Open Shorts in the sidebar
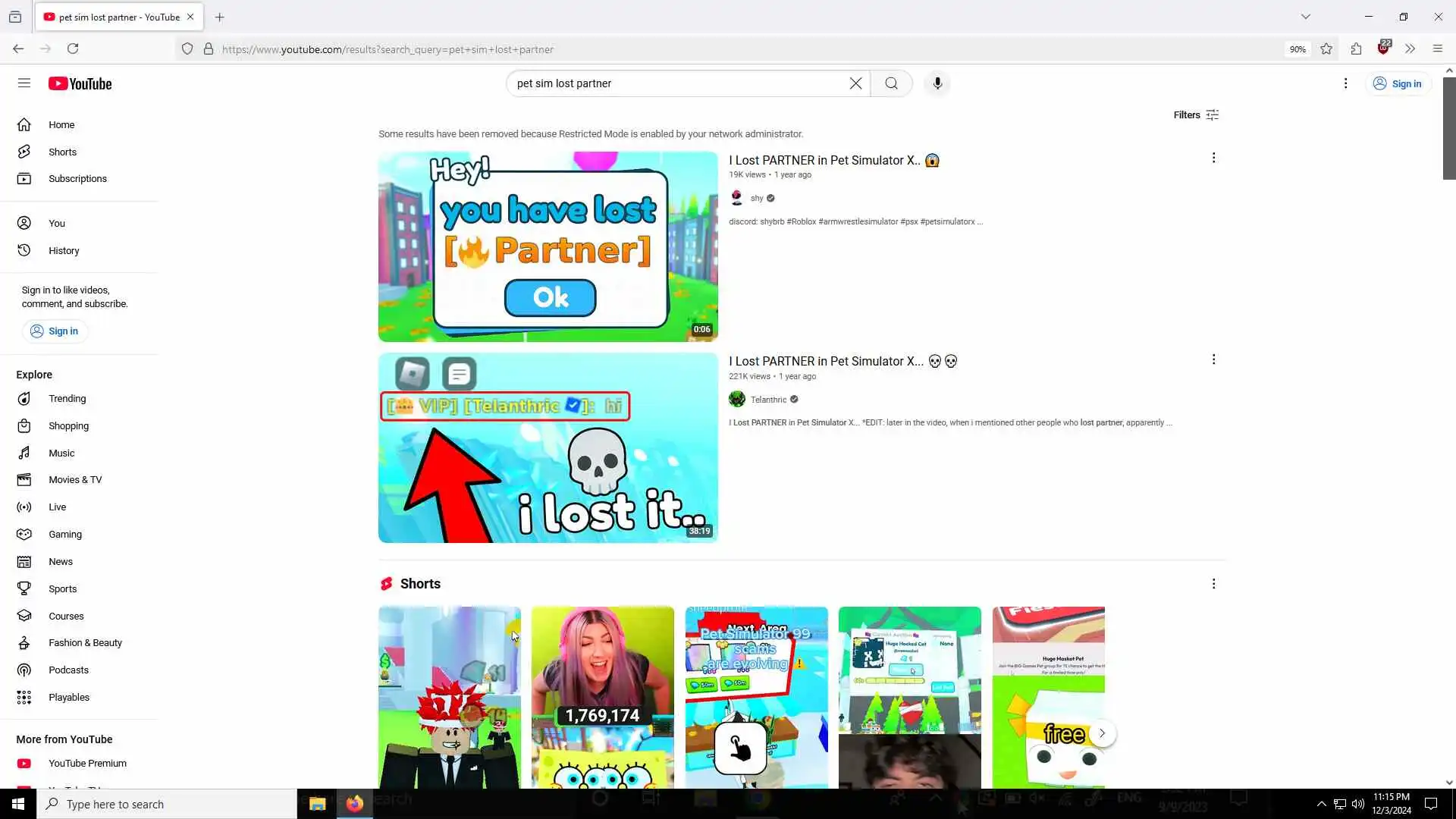This screenshot has height=819, width=1456. [62, 152]
